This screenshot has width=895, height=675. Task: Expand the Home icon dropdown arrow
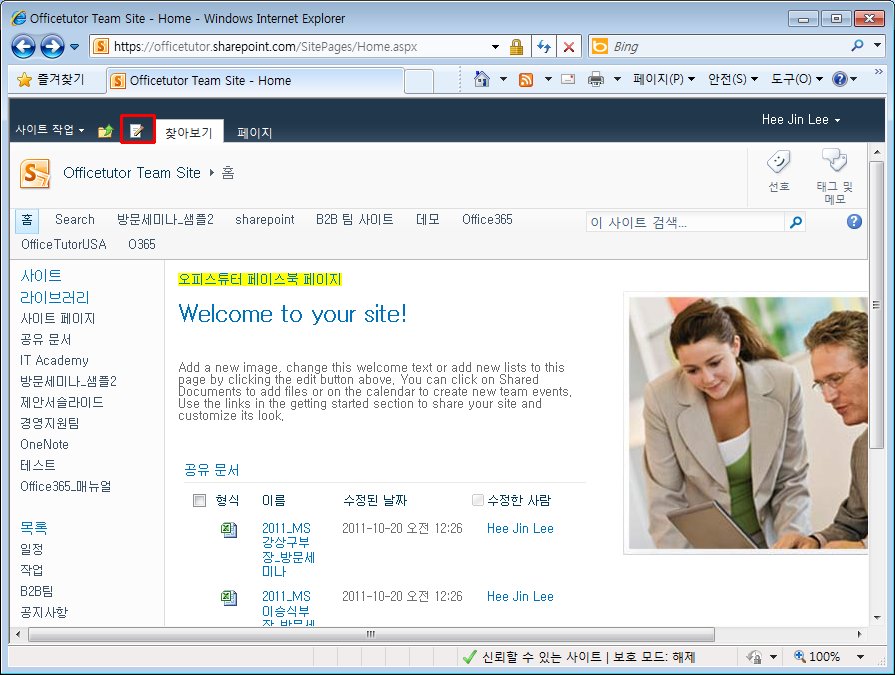pos(503,79)
